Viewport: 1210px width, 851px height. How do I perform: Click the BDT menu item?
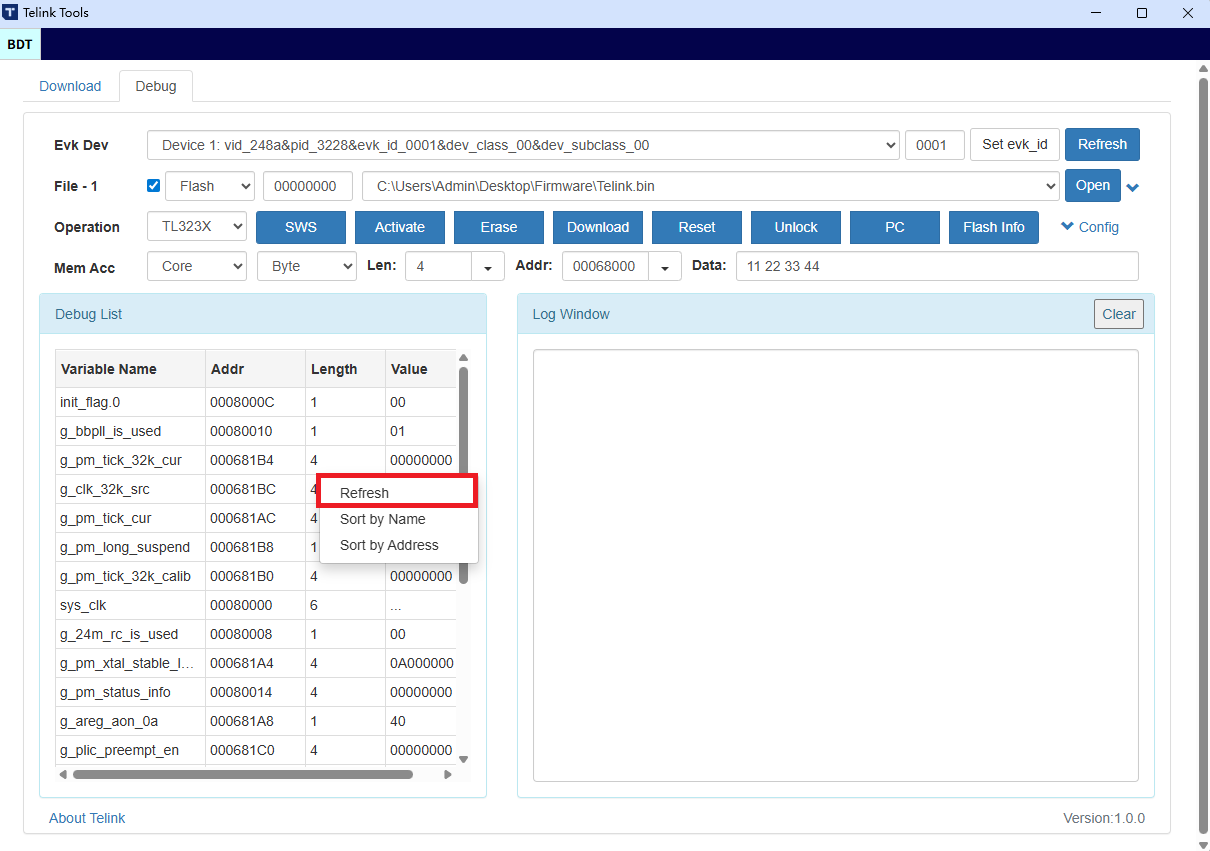tap(20, 44)
